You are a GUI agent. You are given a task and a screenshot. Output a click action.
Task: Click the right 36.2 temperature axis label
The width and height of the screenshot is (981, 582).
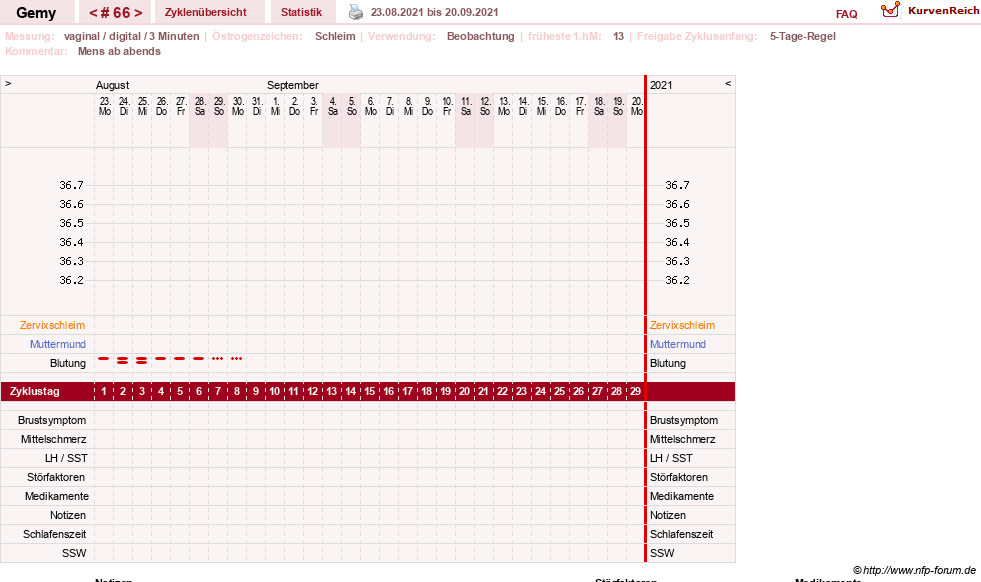point(677,280)
